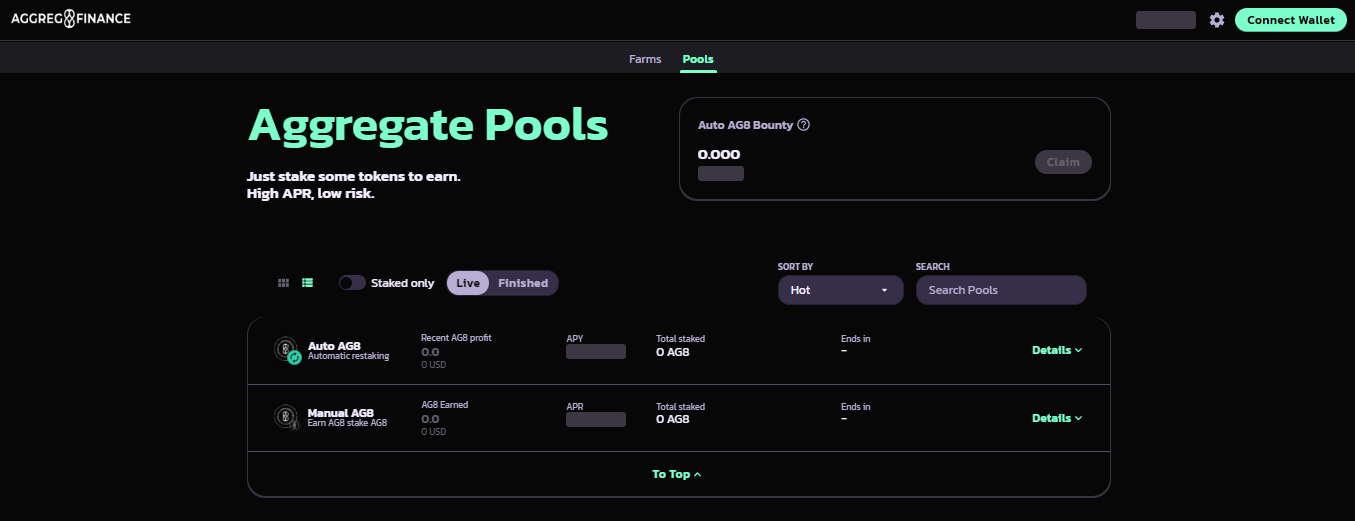Expand Details for Manual AG8 pool

pyautogui.click(x=1057, y=418)
